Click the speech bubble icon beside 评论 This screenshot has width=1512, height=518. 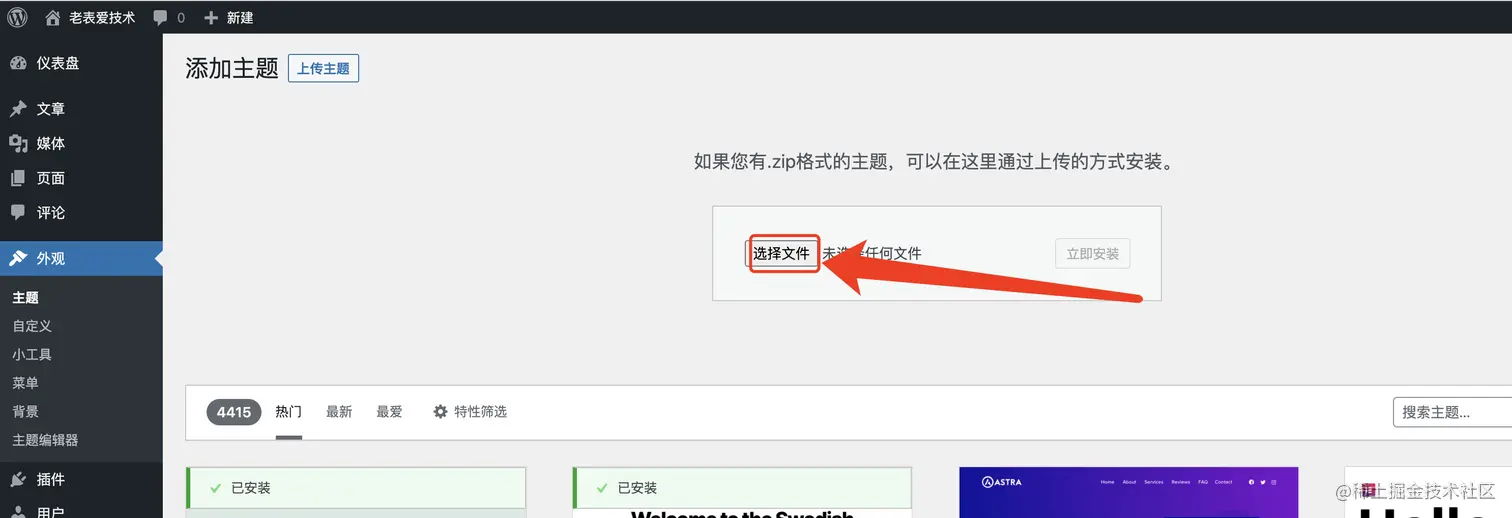tap(18, 213)
